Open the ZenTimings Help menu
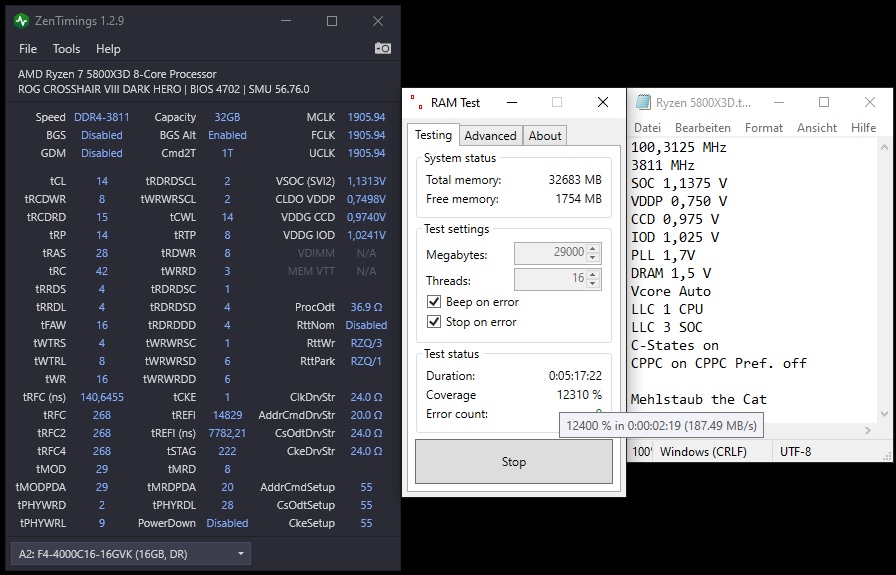896x575 pixels. tap(108, 49)
